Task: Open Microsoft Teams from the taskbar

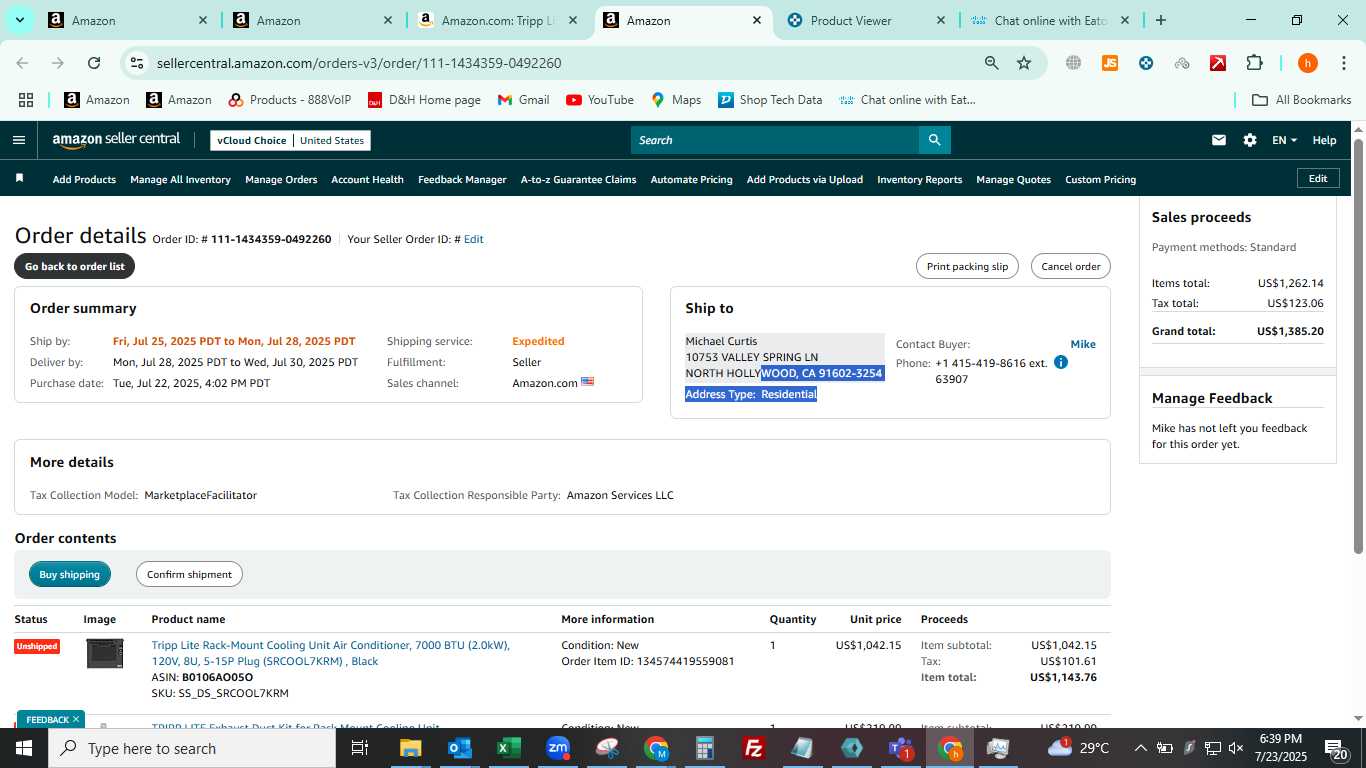Action: [901, 748]
